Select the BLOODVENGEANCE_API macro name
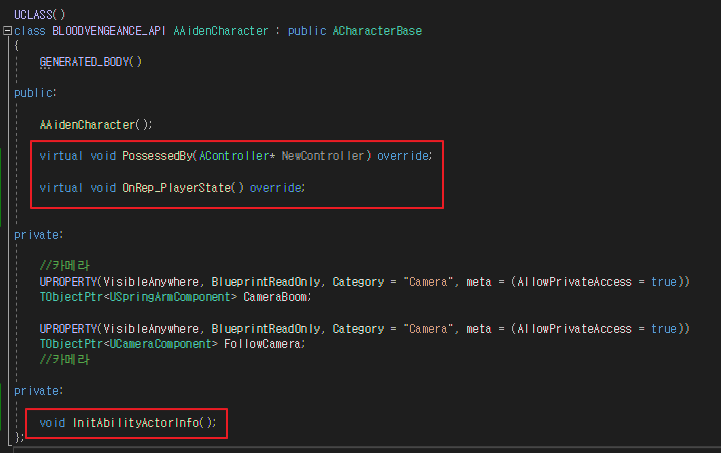This screenshot has height=453, width=721. pos(109,31)
